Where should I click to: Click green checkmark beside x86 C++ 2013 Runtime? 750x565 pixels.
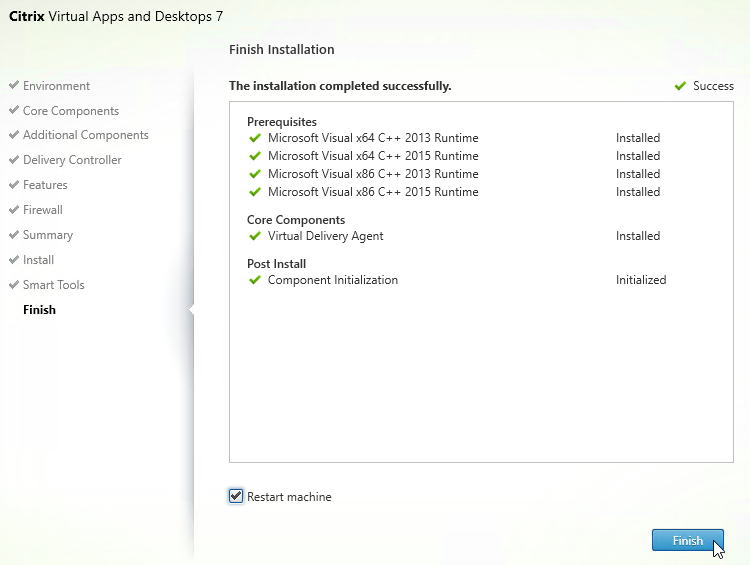[254, 174]
